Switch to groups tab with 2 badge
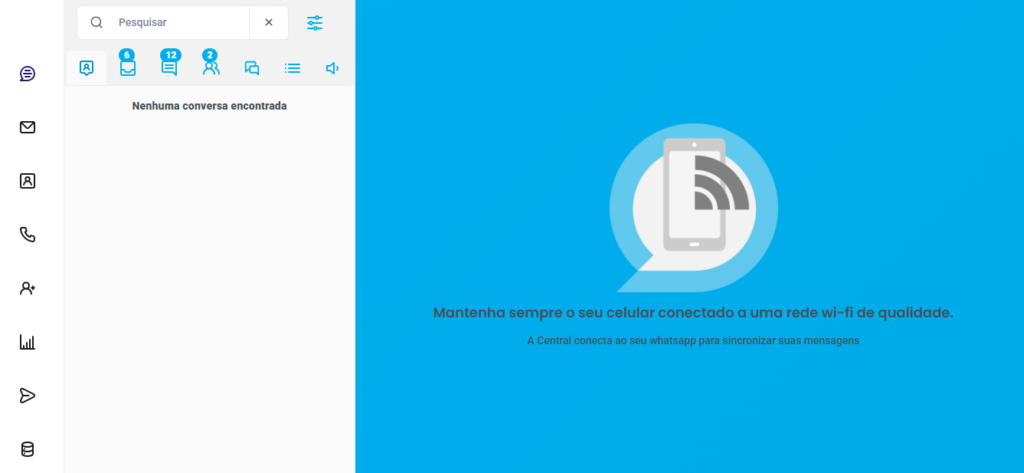 click(211, 68)
